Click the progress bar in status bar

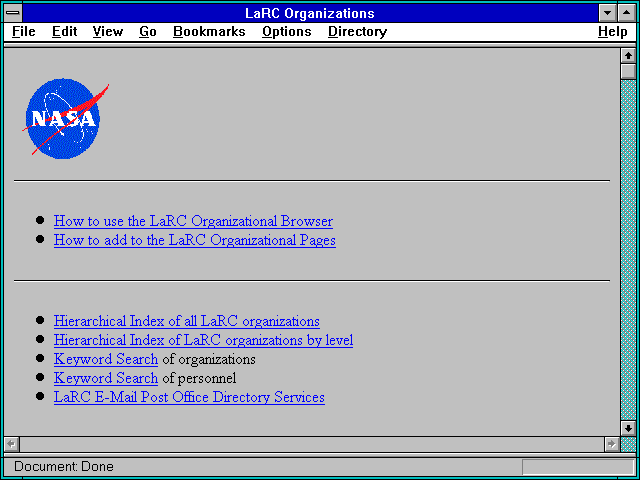tap(578, 467)
